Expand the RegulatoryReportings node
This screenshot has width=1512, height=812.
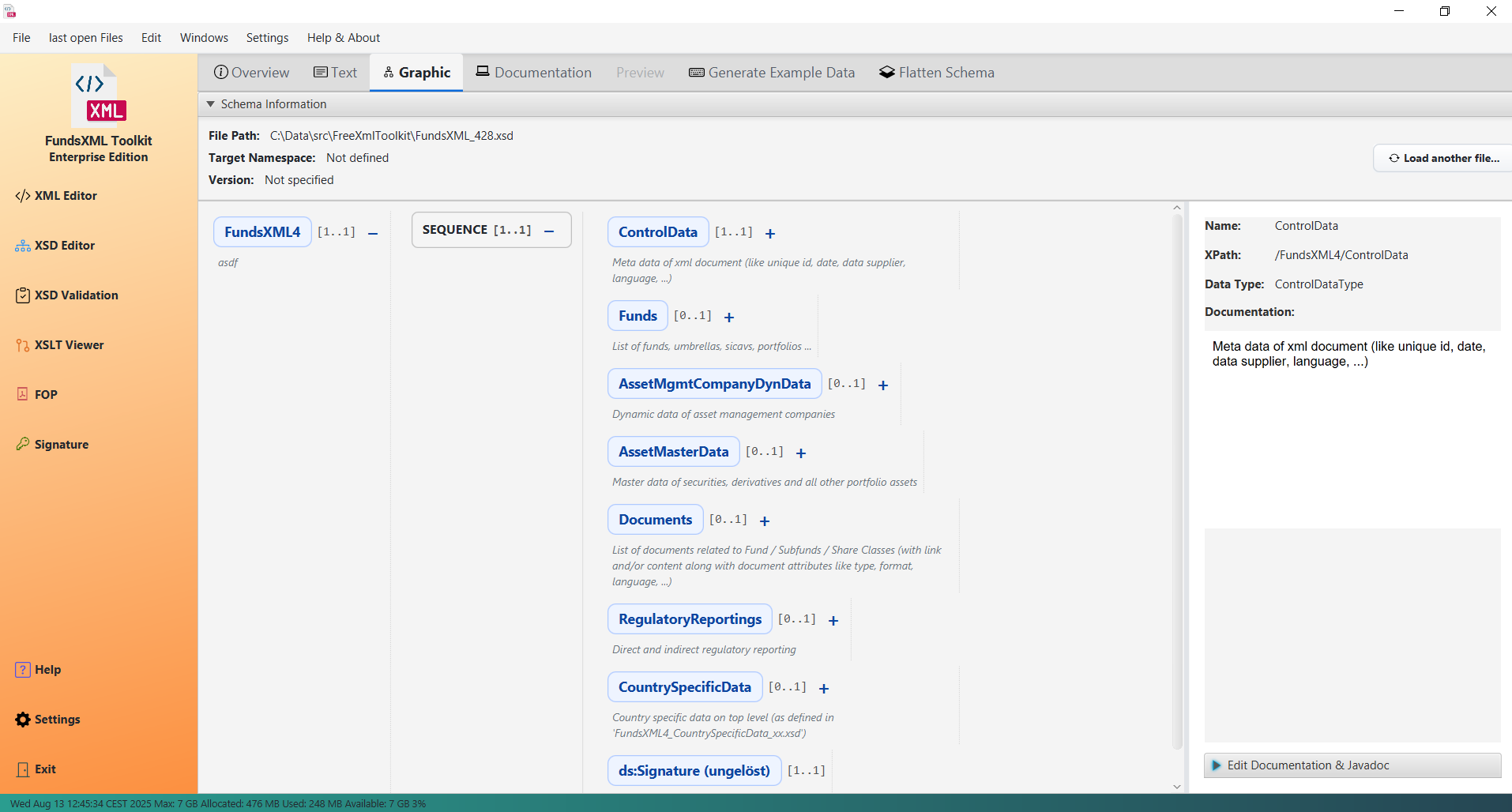click(x=833, y=620)
